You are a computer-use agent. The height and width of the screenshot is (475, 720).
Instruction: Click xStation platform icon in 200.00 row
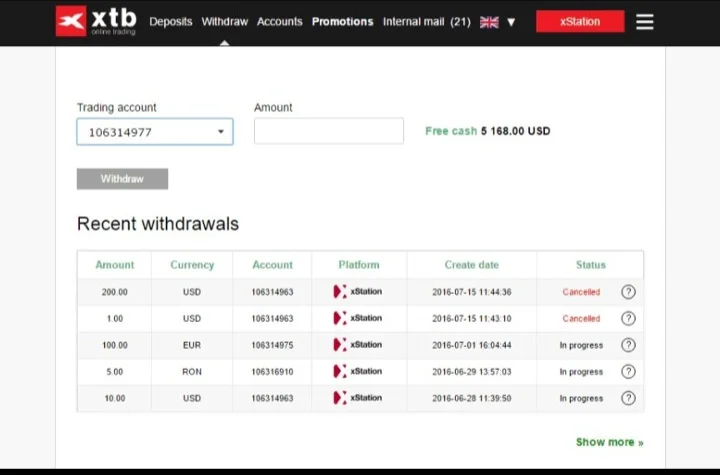pos(358,292)
